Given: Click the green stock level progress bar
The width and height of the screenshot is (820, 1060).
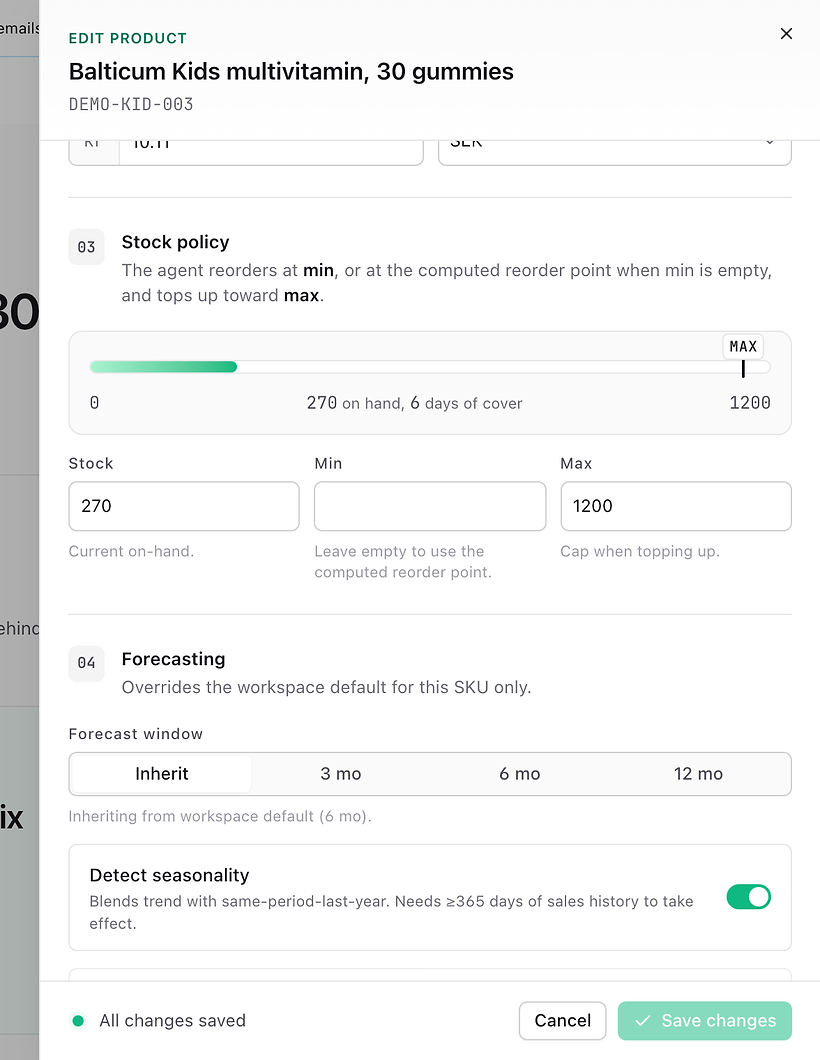Looking at the screenshot, I should (164, 367).
